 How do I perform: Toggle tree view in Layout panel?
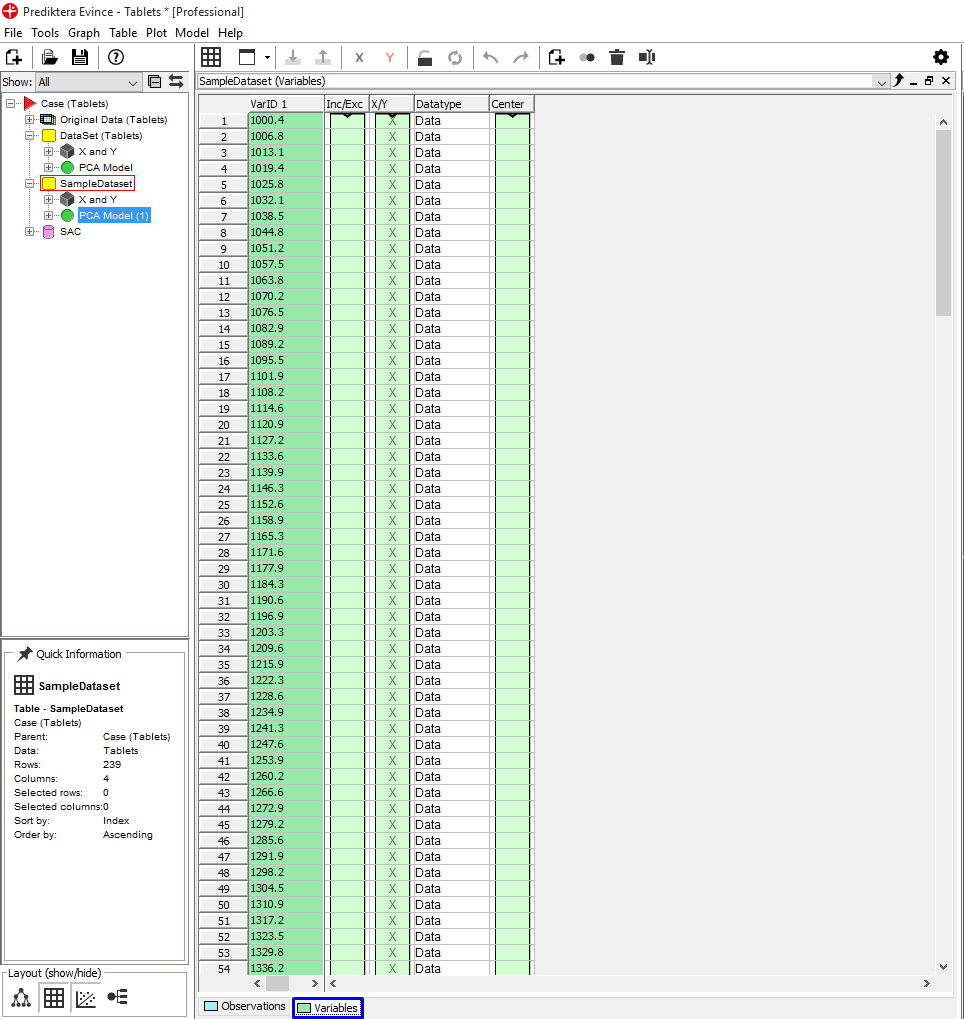(x=22, y=997)
